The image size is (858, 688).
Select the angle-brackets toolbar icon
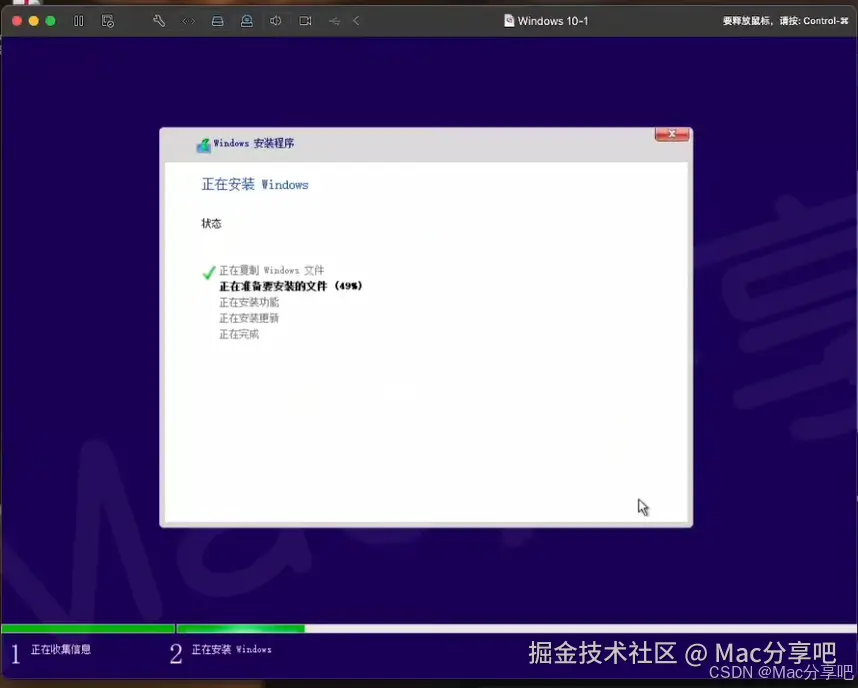pos(189,20)
